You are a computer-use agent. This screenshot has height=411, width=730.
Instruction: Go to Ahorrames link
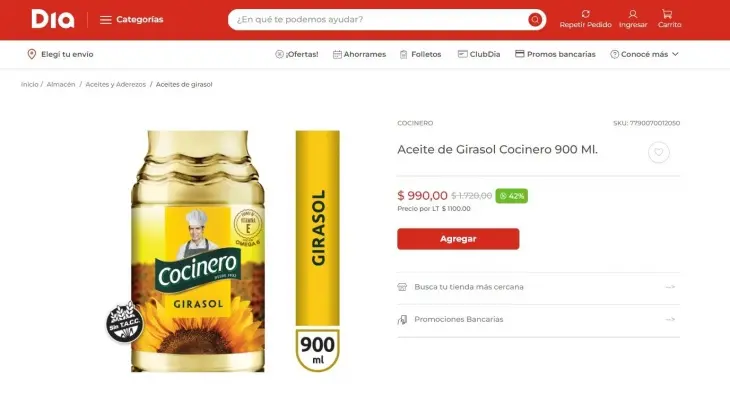[x=359, y=54]
